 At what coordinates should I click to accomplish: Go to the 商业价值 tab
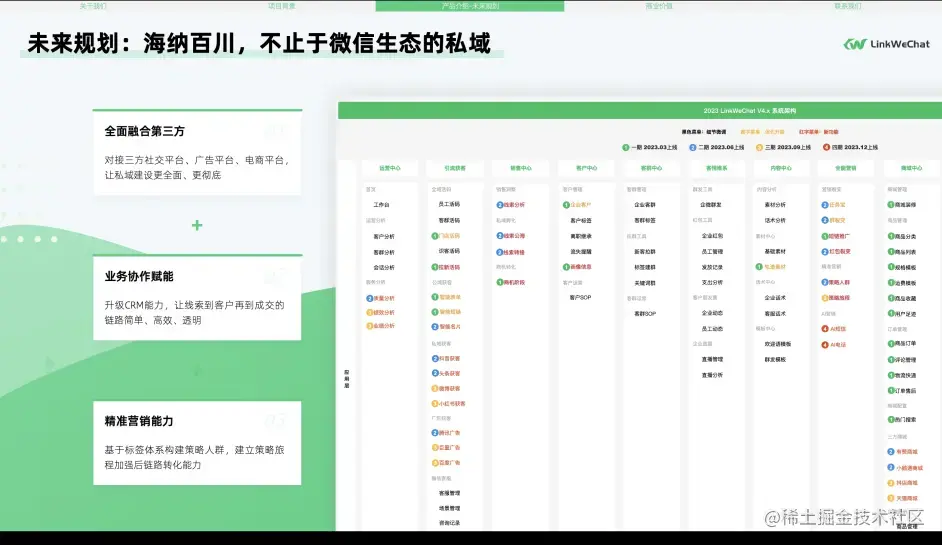point(658,6)
